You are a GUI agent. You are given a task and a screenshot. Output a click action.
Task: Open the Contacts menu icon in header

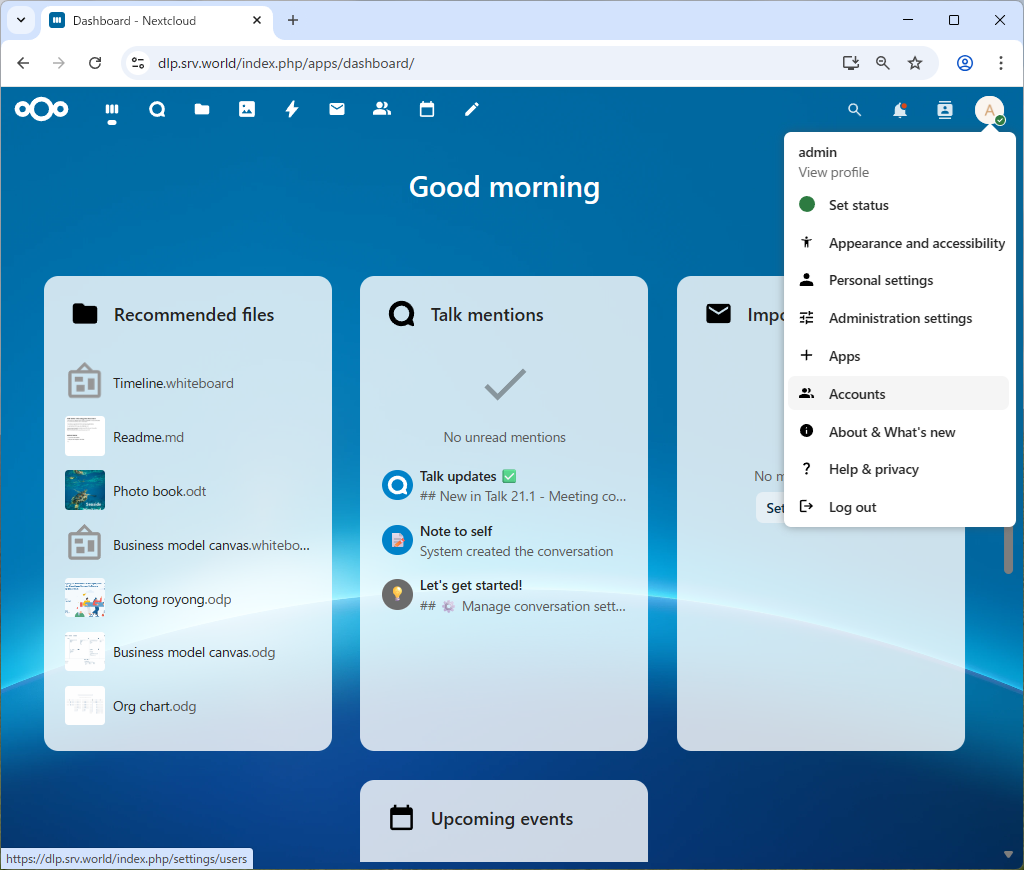(945, 110)
